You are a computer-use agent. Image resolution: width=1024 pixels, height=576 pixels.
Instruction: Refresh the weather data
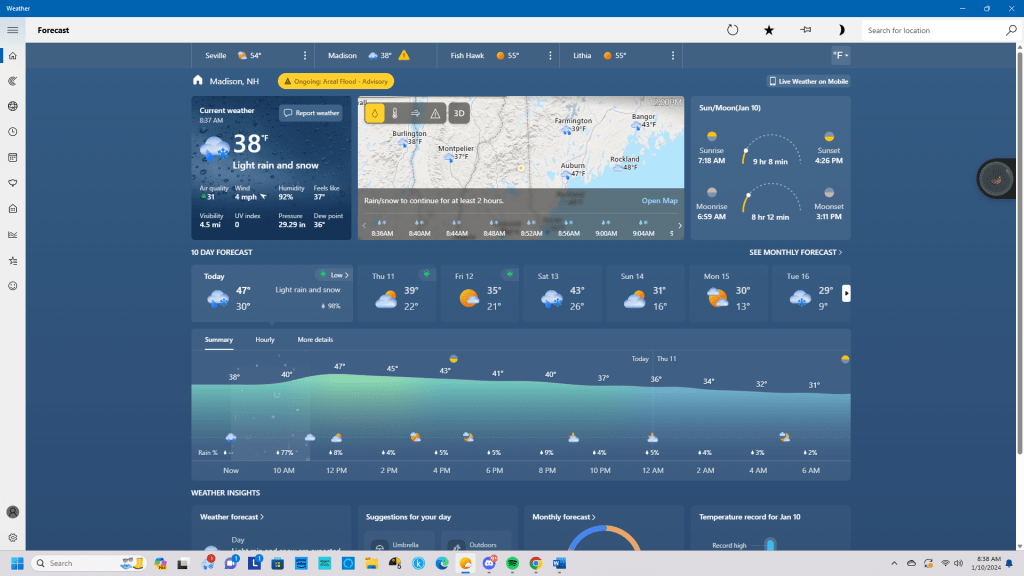(732, 30)
